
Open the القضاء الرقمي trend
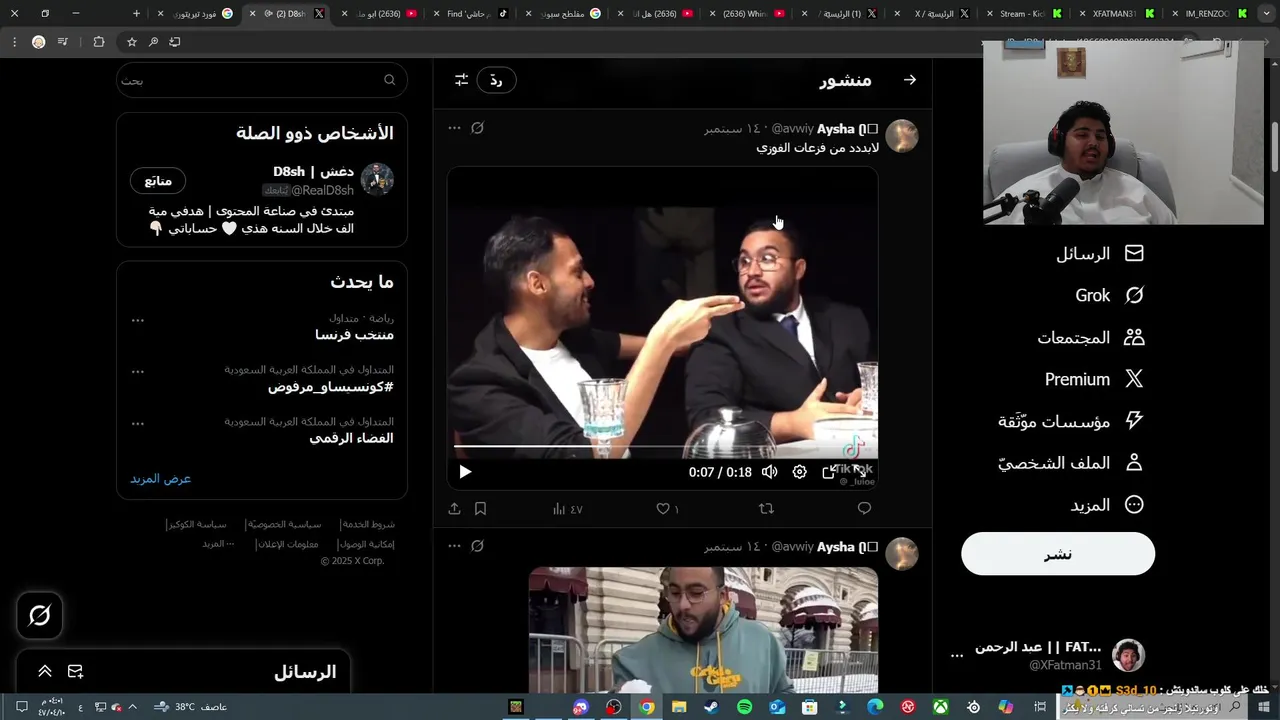tap(351, 438)
